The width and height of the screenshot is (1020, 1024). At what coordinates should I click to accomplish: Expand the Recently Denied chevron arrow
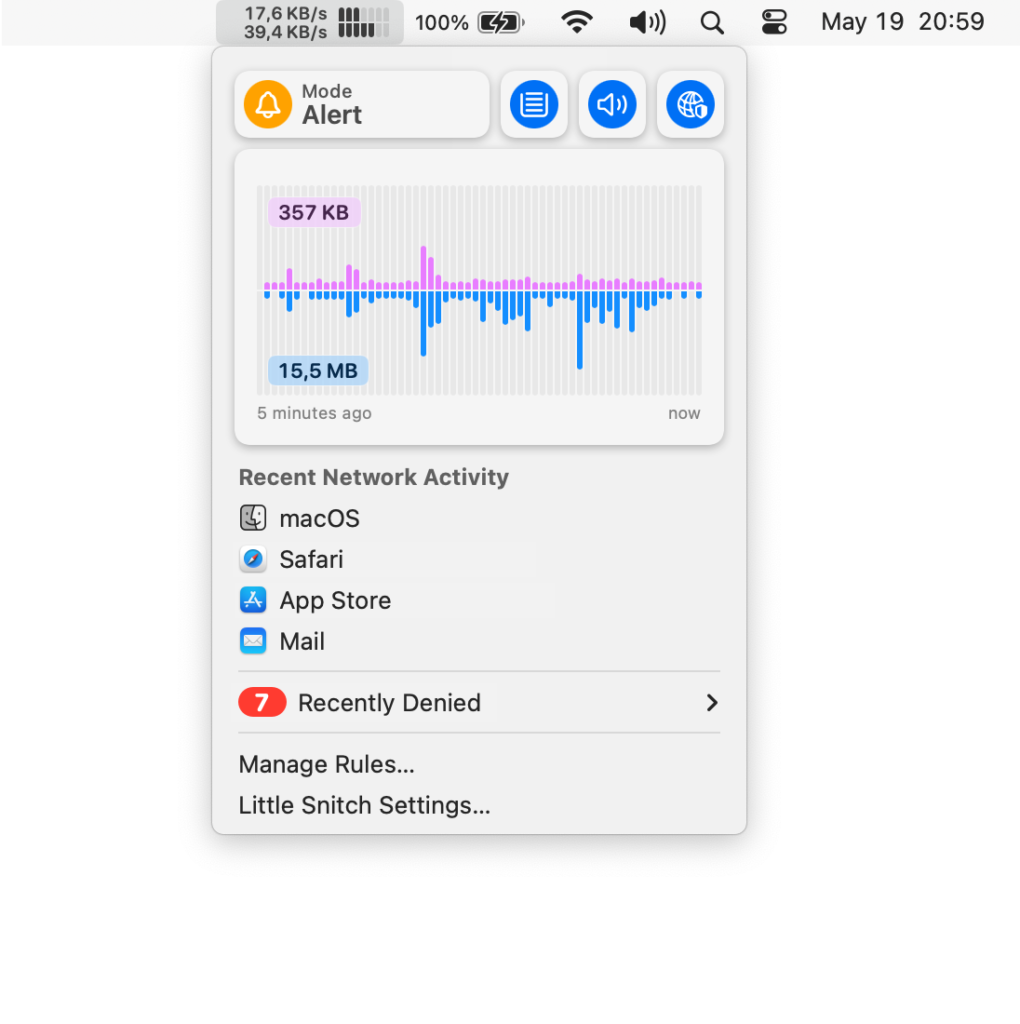[712, 703]
